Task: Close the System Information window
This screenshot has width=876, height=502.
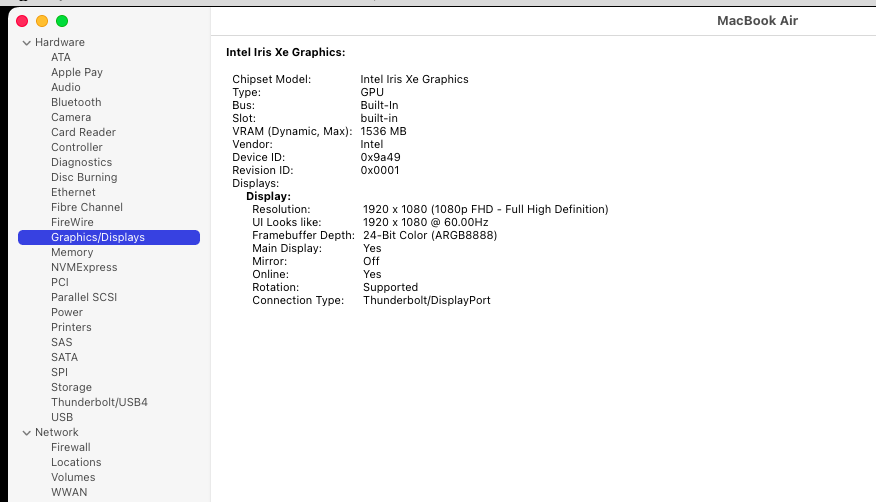Action: [22, 21]
